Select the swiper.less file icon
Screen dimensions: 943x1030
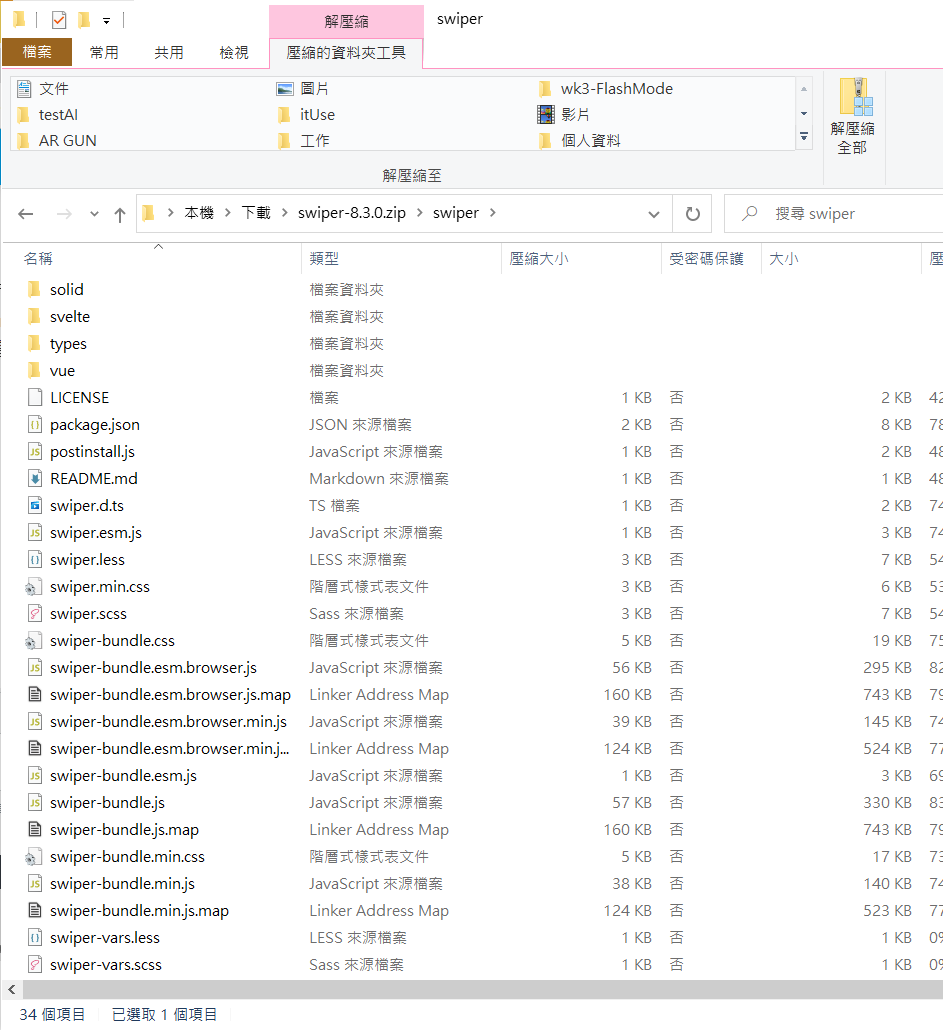35,559
